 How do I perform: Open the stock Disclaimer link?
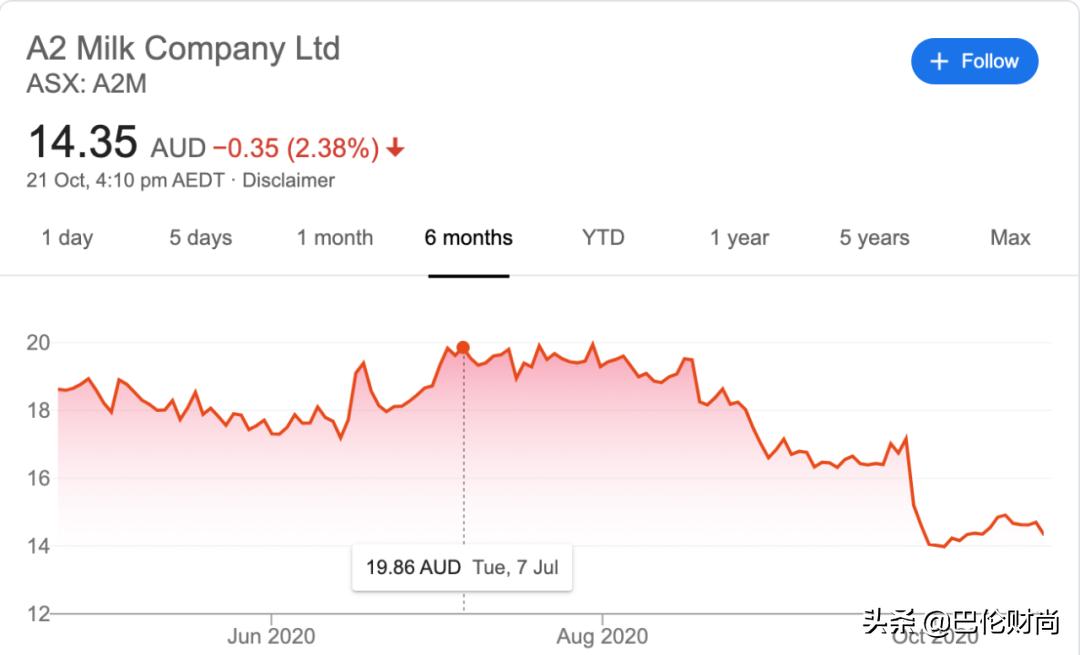(289, 181)
